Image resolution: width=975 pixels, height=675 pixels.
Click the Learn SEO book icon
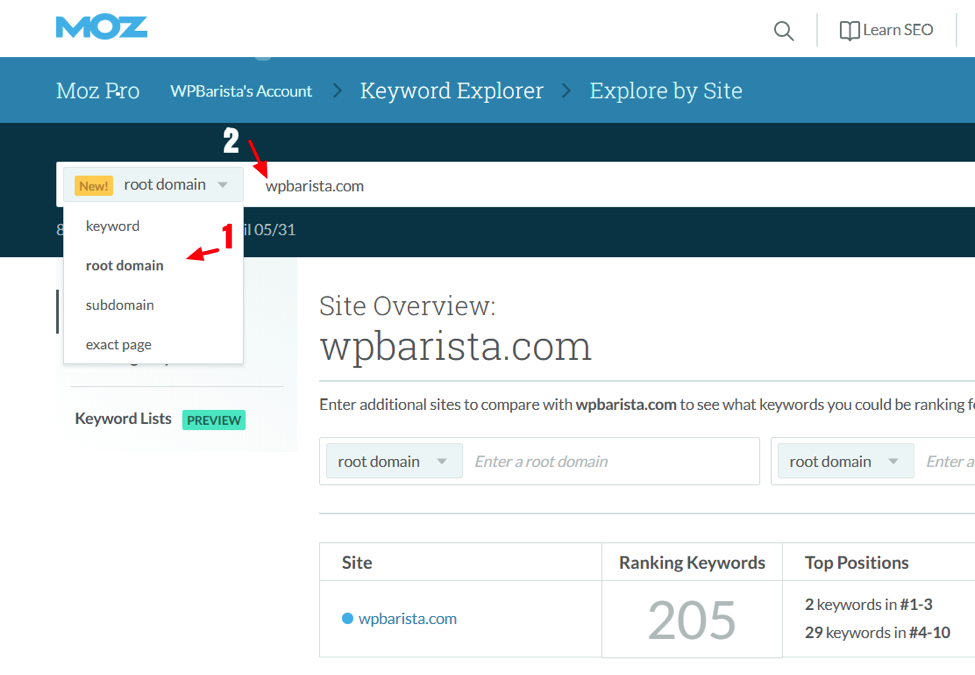(x=849, y=31)
